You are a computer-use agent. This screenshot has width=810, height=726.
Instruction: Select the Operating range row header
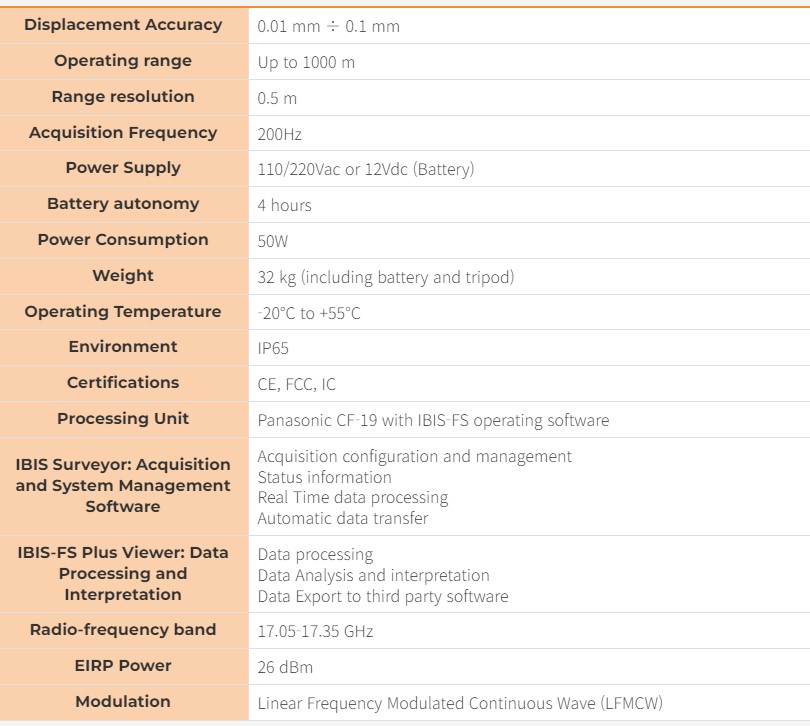123,61
